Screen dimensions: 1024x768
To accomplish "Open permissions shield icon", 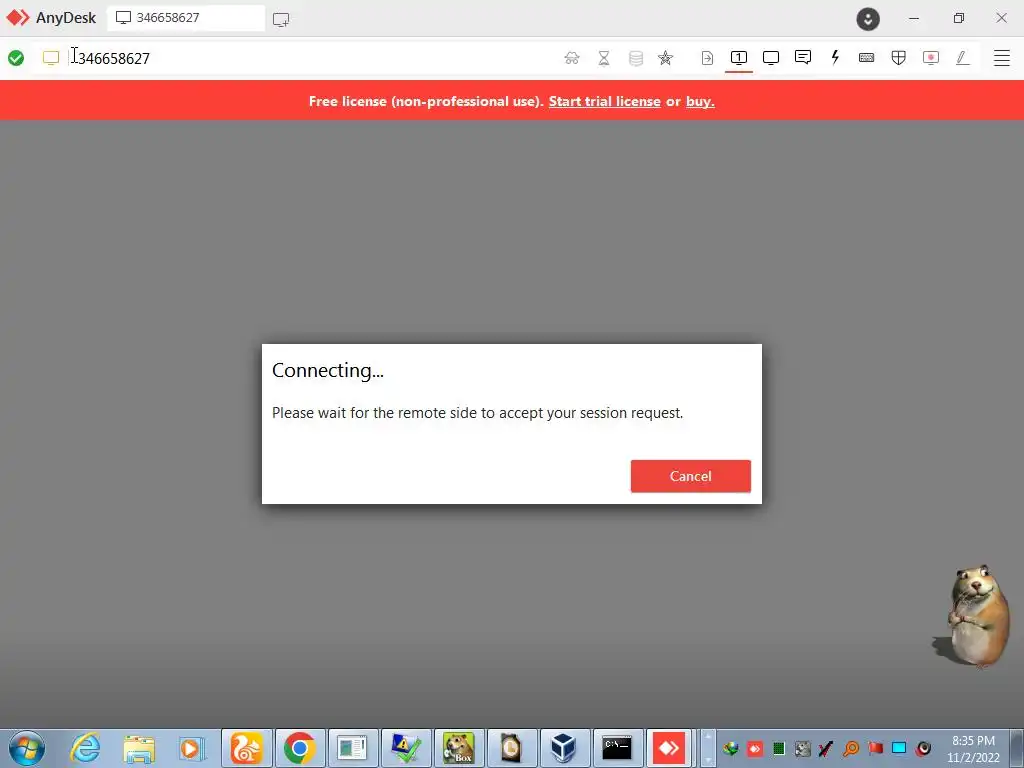I will [899, 58].
